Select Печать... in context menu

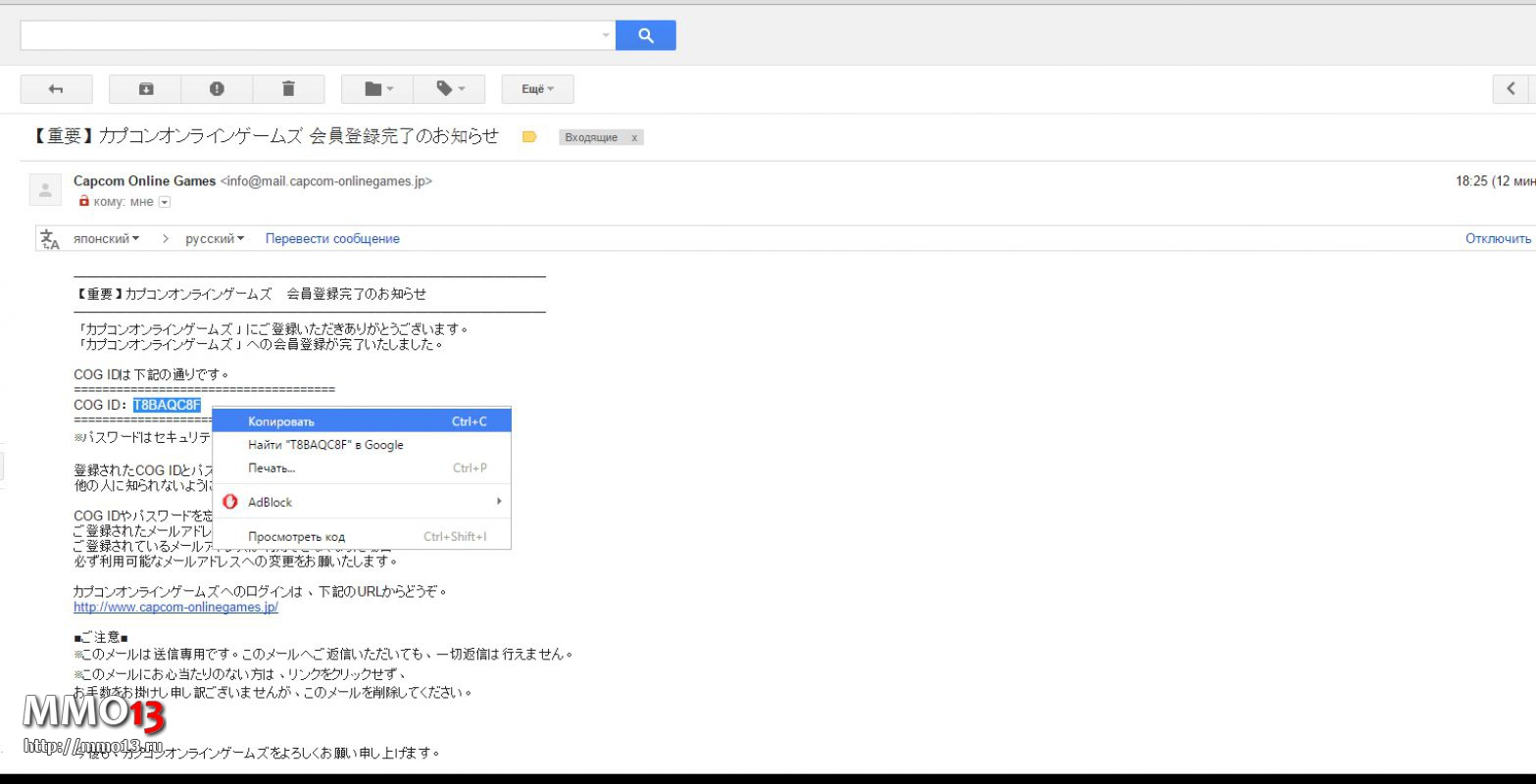pos(362,468)
